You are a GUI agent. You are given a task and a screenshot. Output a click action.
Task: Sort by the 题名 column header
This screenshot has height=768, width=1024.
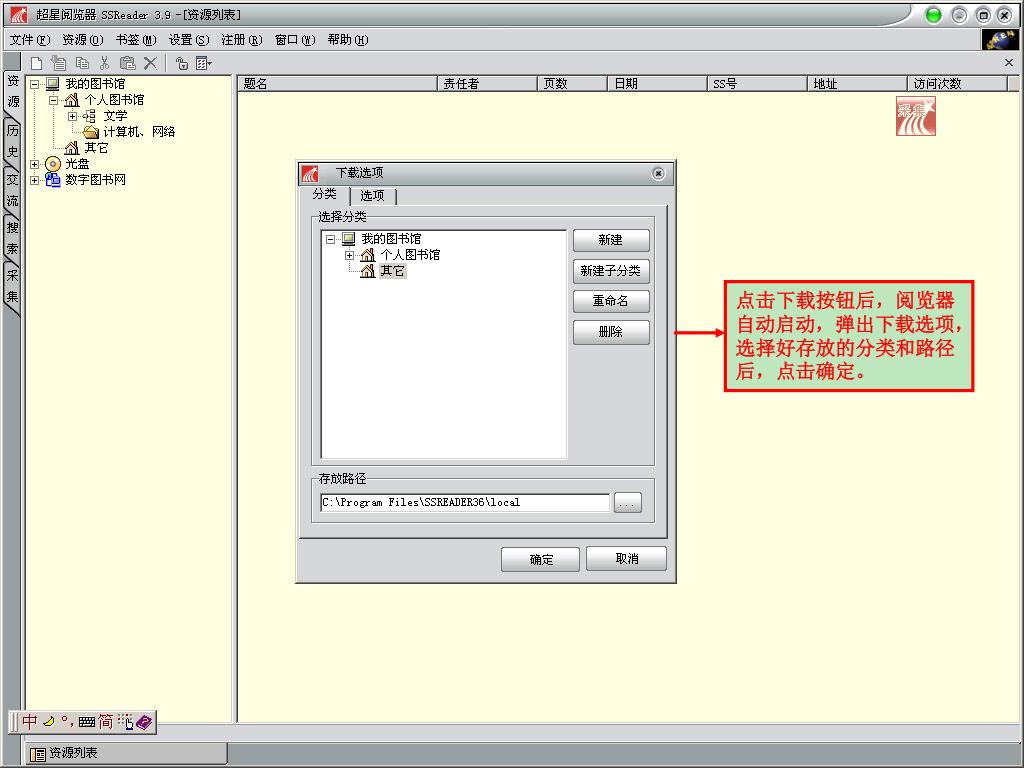click(x=338, y=84)
